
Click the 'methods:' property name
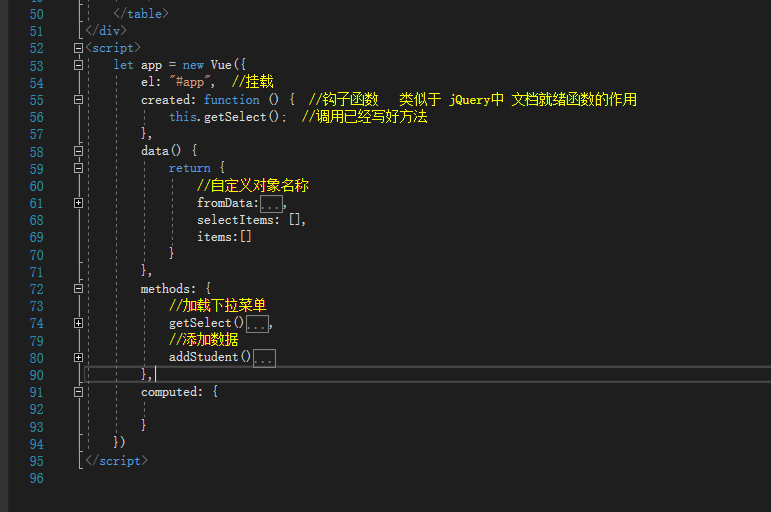pos(168,289)
